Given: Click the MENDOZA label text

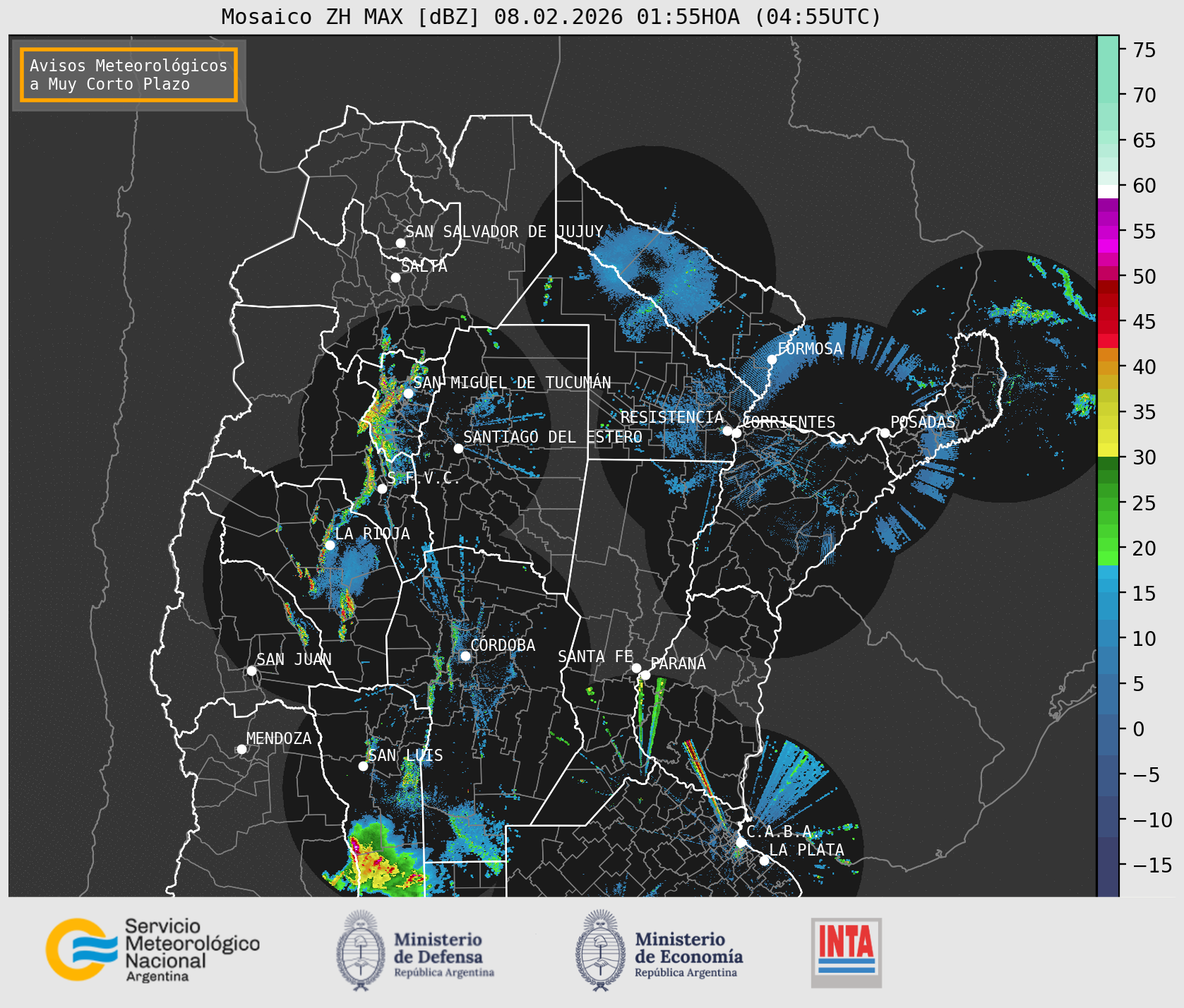Looking at the screenshot, I should tap(279, 738).
